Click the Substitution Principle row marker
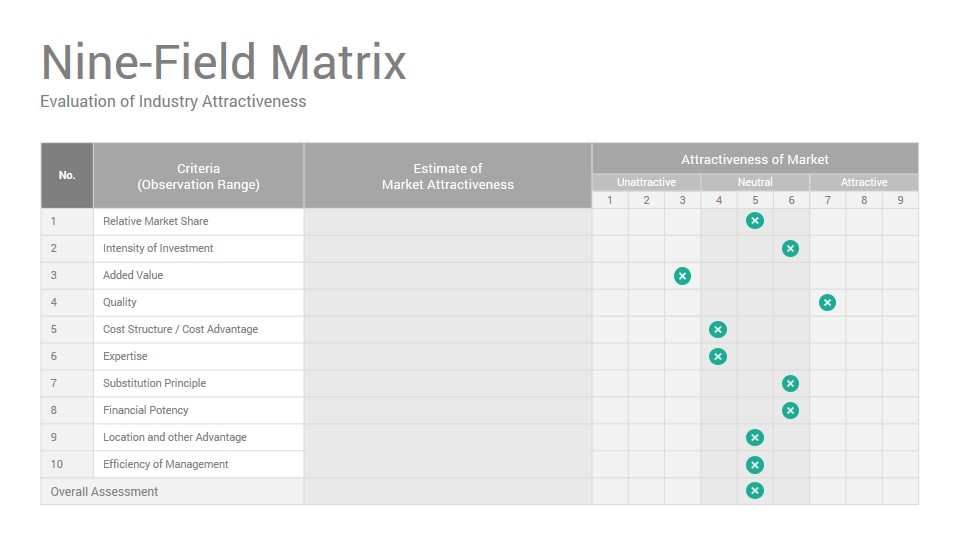Image resolution: width=960 pixels, height=540 pixels. (790, 383)
